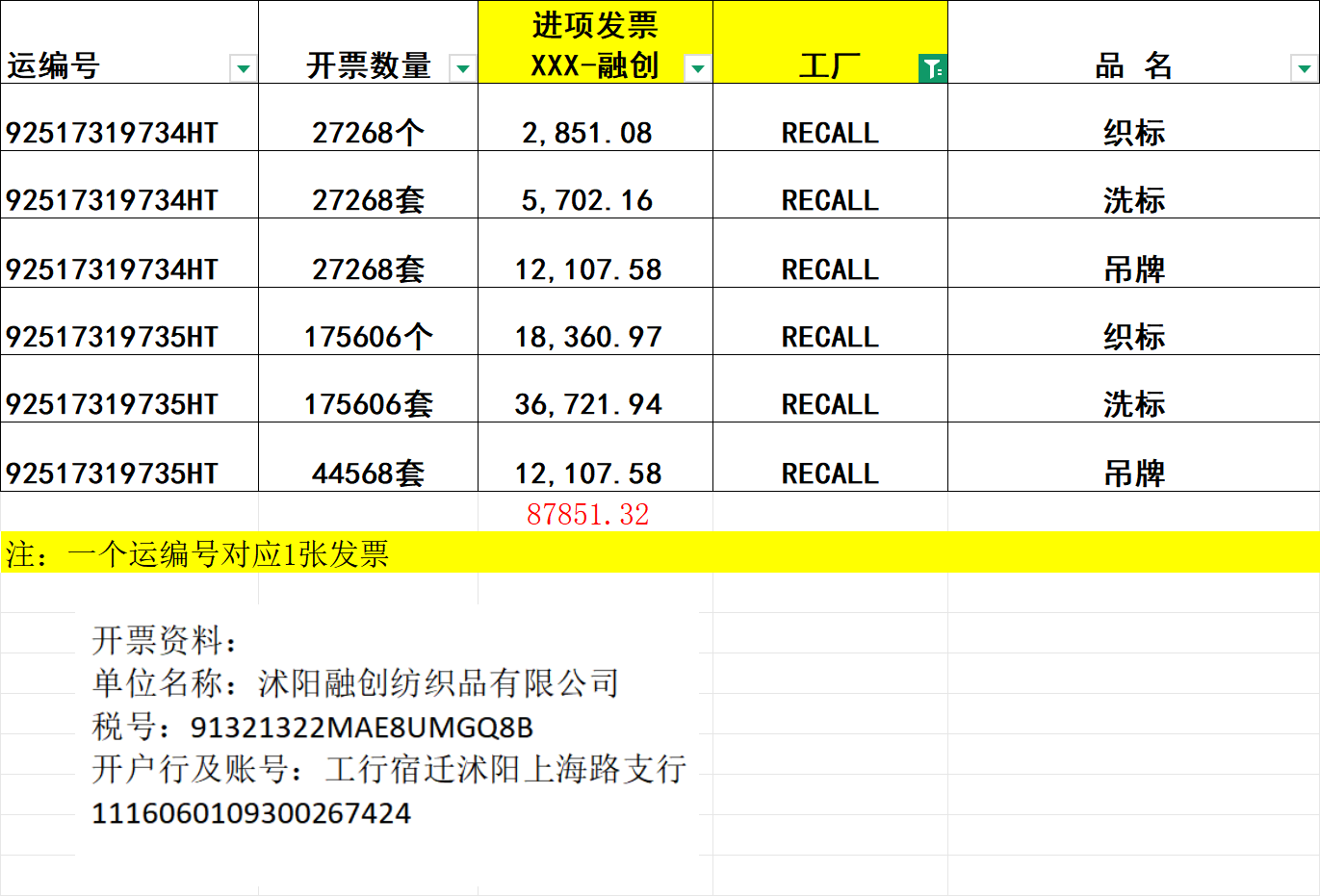Click the 44568套 quantity cell

(368, 473)
